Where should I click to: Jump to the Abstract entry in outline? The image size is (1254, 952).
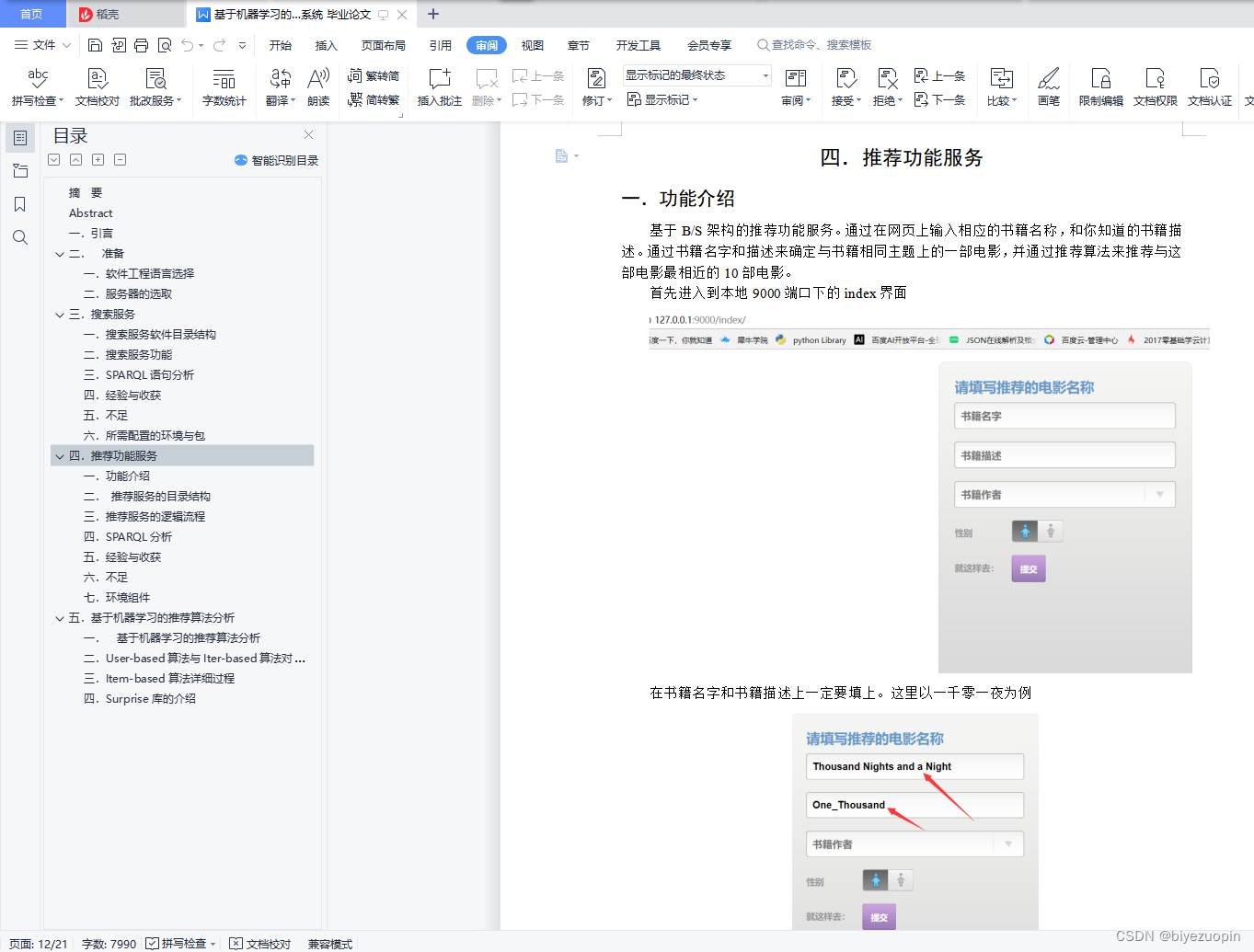[x=90, y=212]
